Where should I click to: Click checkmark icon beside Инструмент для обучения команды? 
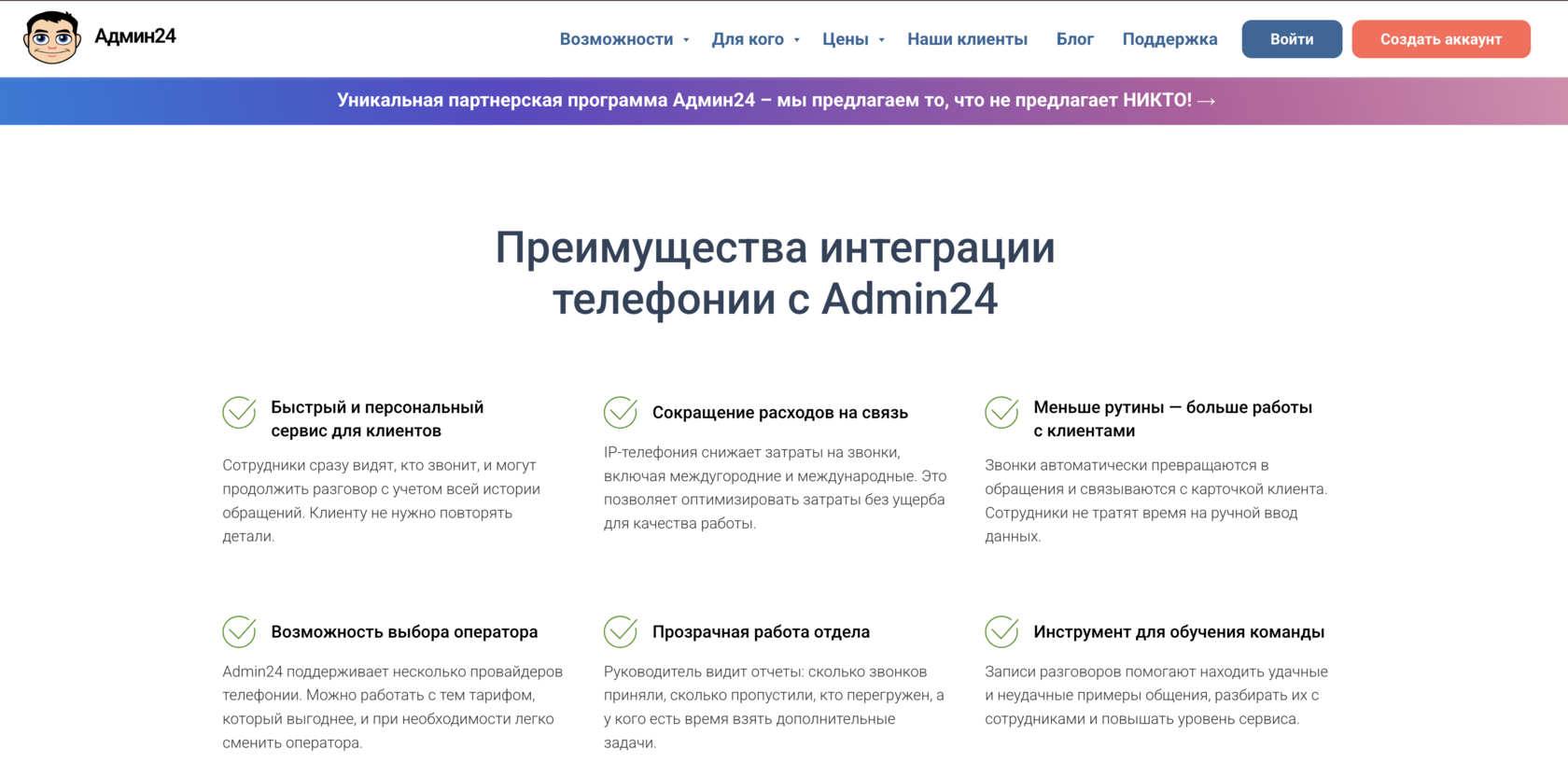point(1002,631)
